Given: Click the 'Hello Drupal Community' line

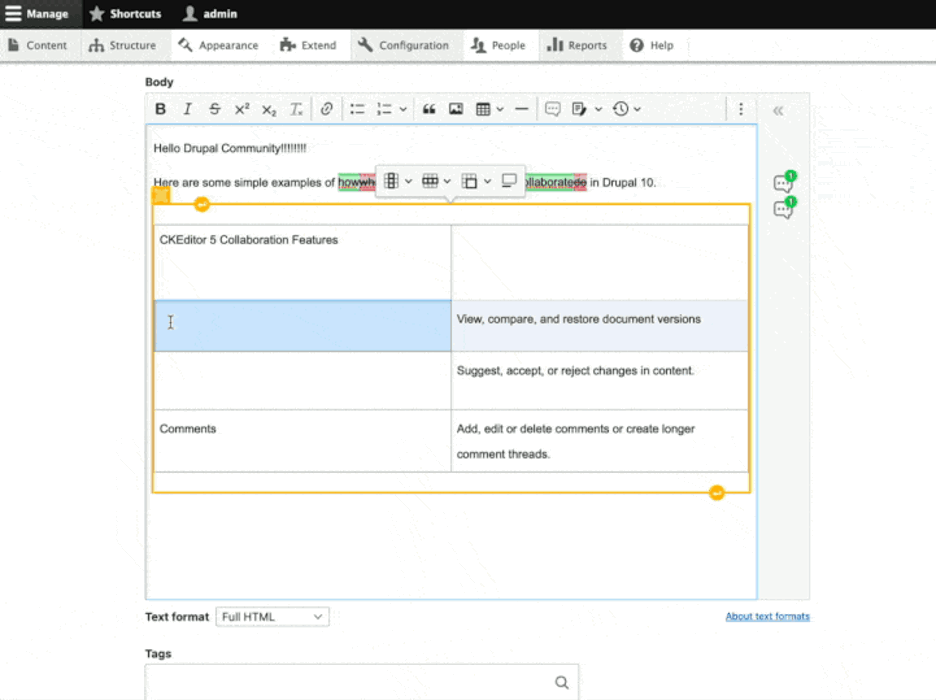Looking at the screenshot, I should tap(230, 148).
